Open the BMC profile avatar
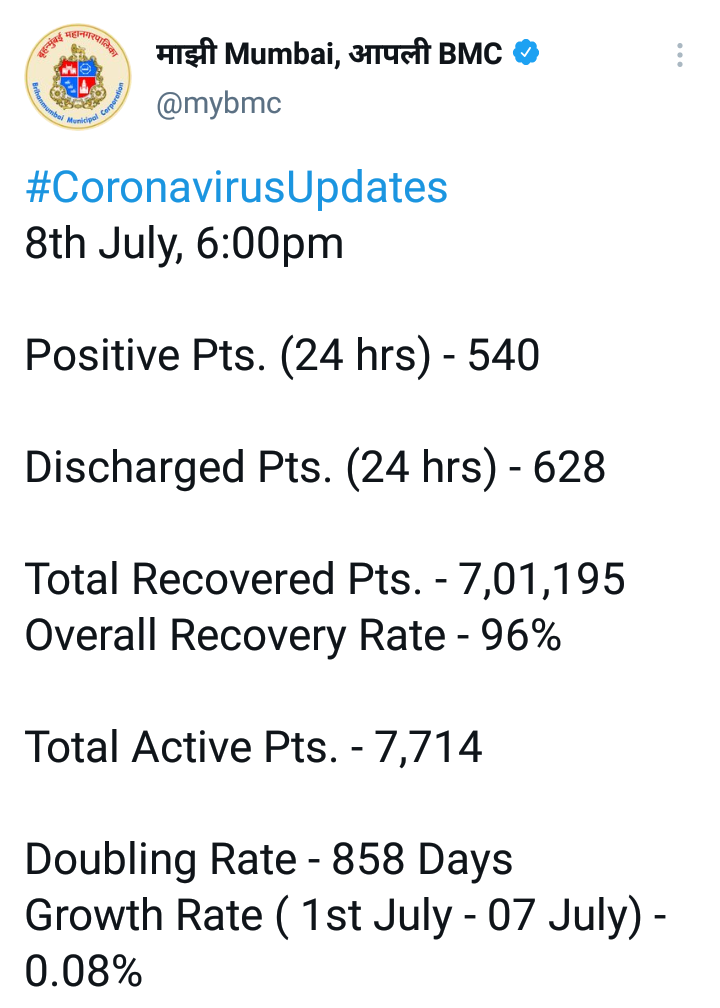 coord(78,79)
